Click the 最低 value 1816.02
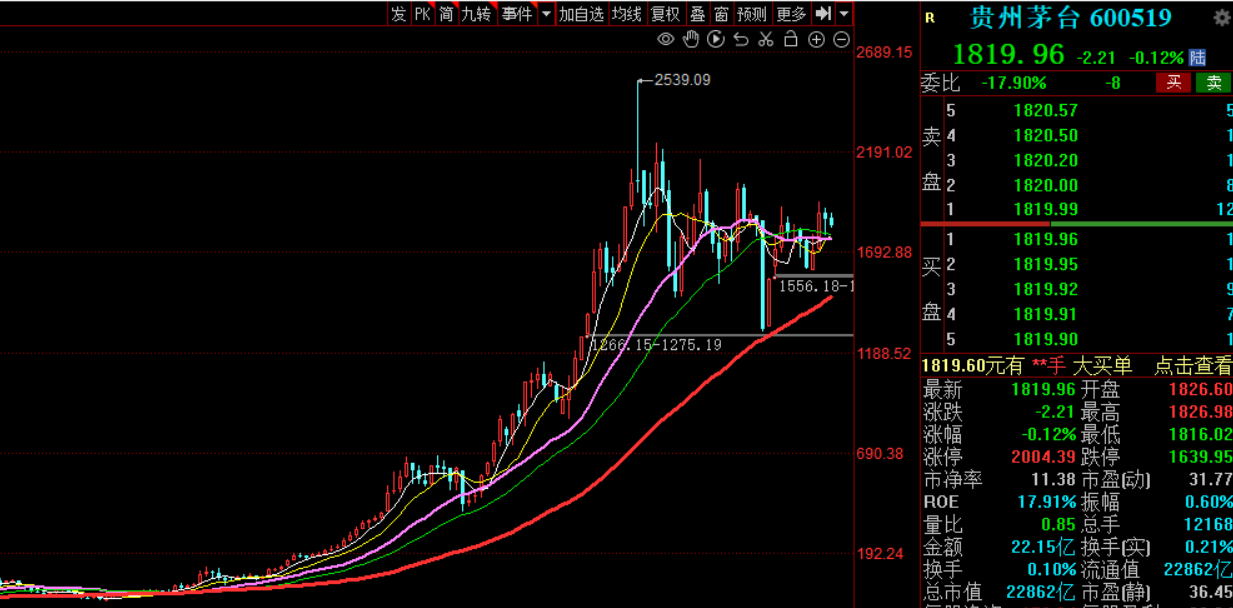This screenshot has width=1233, height=608. (x=1199, y=435)
